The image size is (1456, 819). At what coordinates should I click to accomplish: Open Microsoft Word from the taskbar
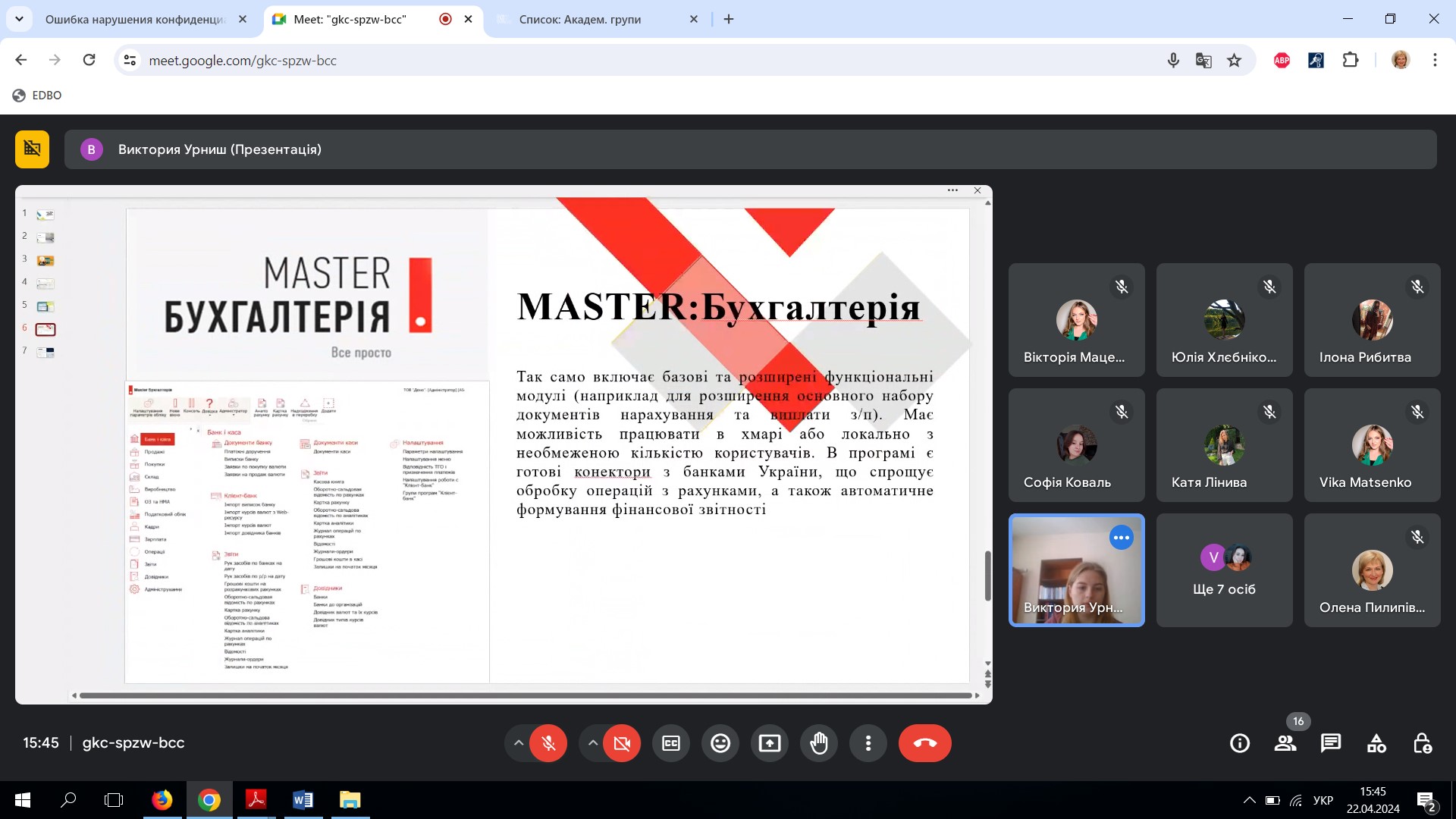coord(303,800)
